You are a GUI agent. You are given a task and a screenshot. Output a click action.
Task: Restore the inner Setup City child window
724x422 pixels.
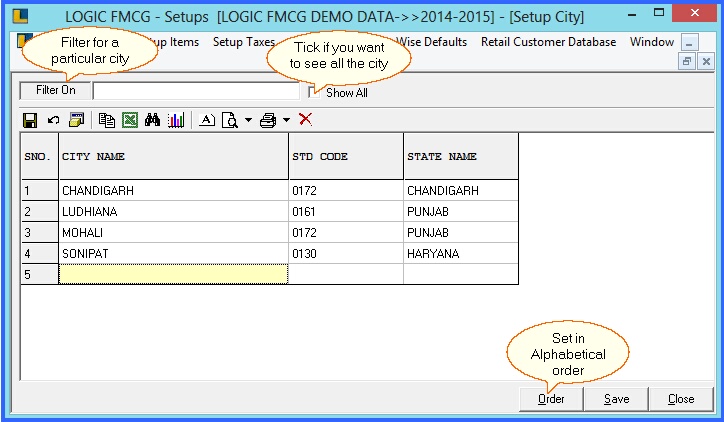687,61
